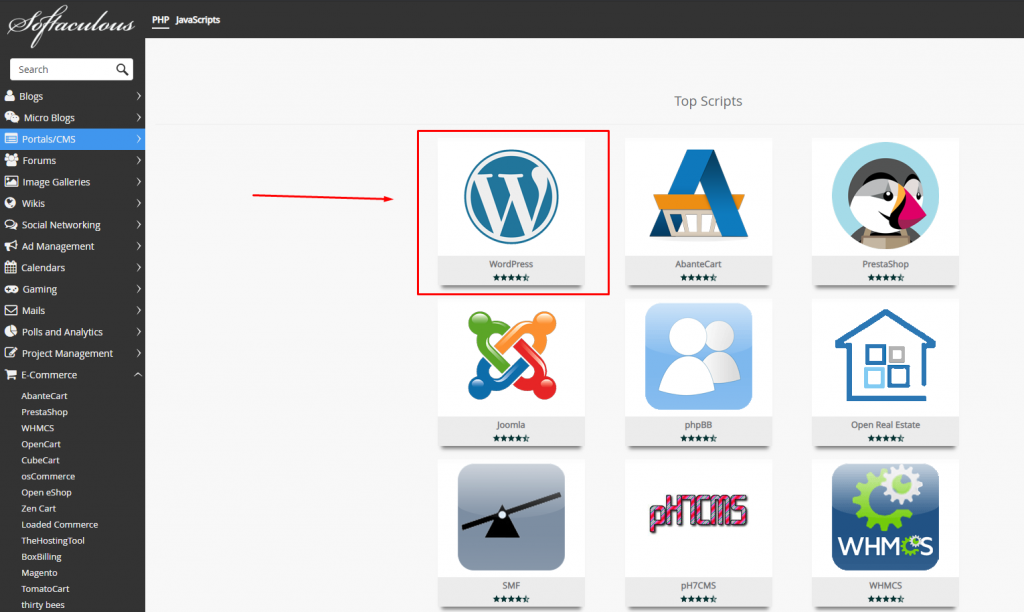Open the Joomla script icon
Screen dimensions: 1024x612
click(x=511, y=356)
